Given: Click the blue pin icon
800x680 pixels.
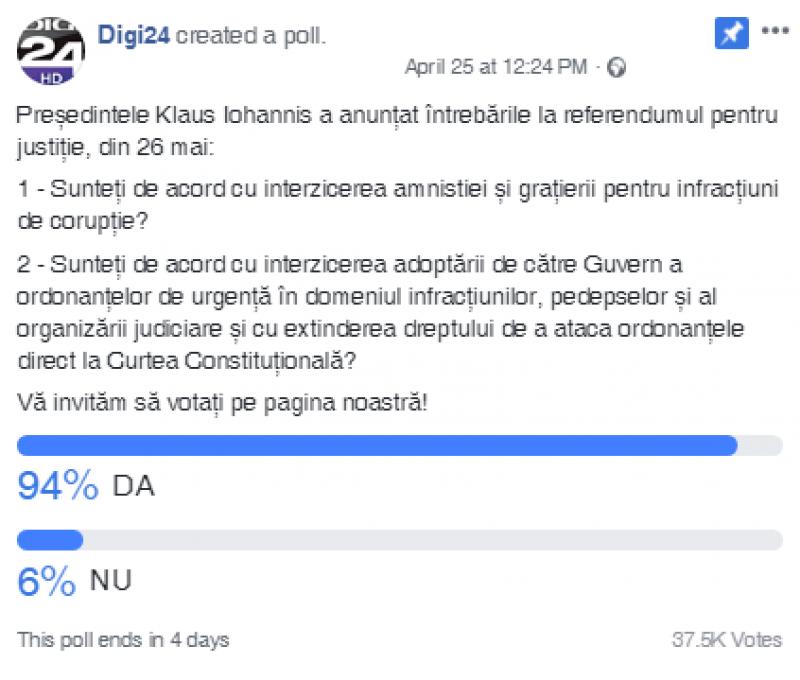Looking at the screenshot, I should click(730, 32).
